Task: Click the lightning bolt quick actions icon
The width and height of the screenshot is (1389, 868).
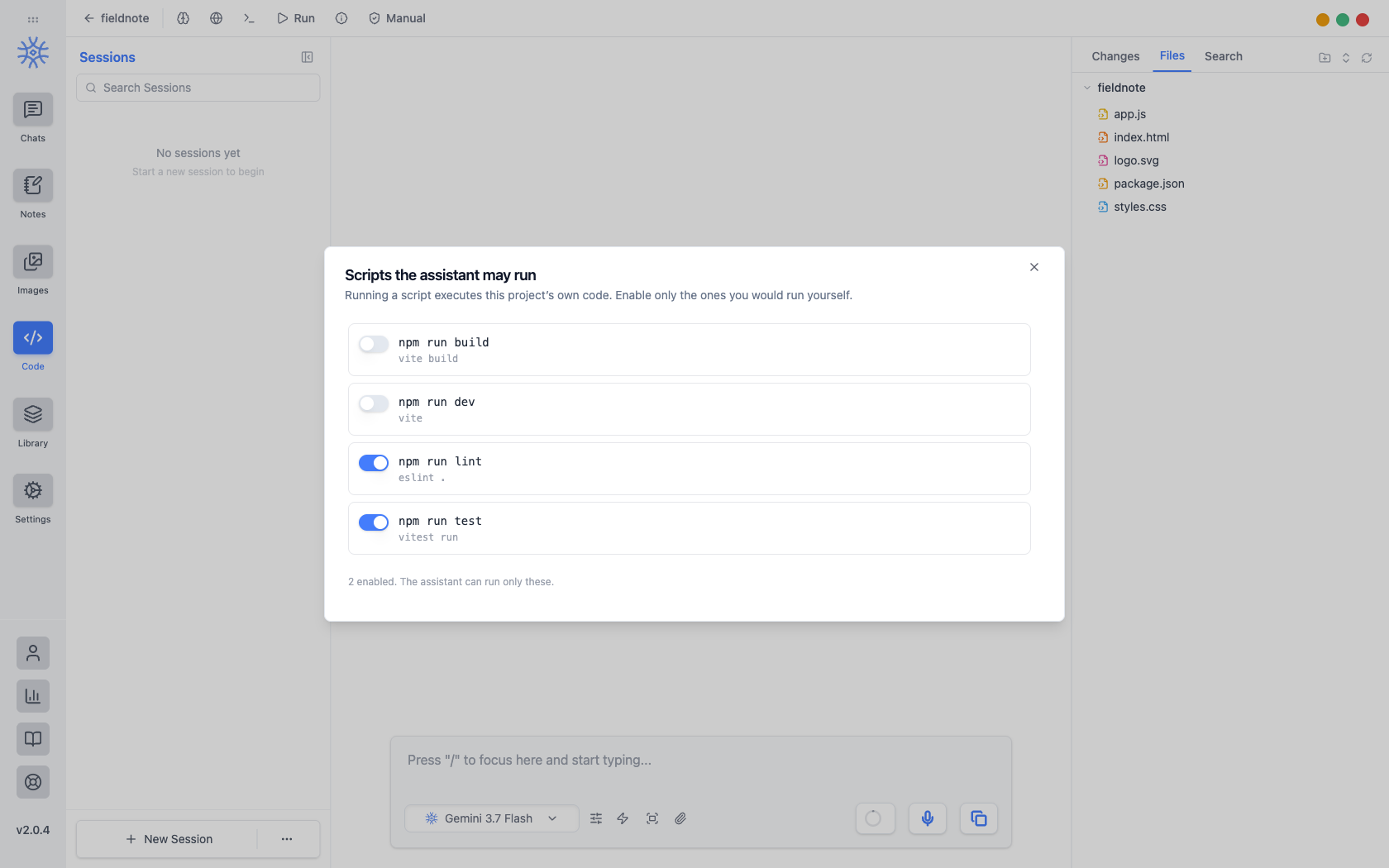Action: 623,818
